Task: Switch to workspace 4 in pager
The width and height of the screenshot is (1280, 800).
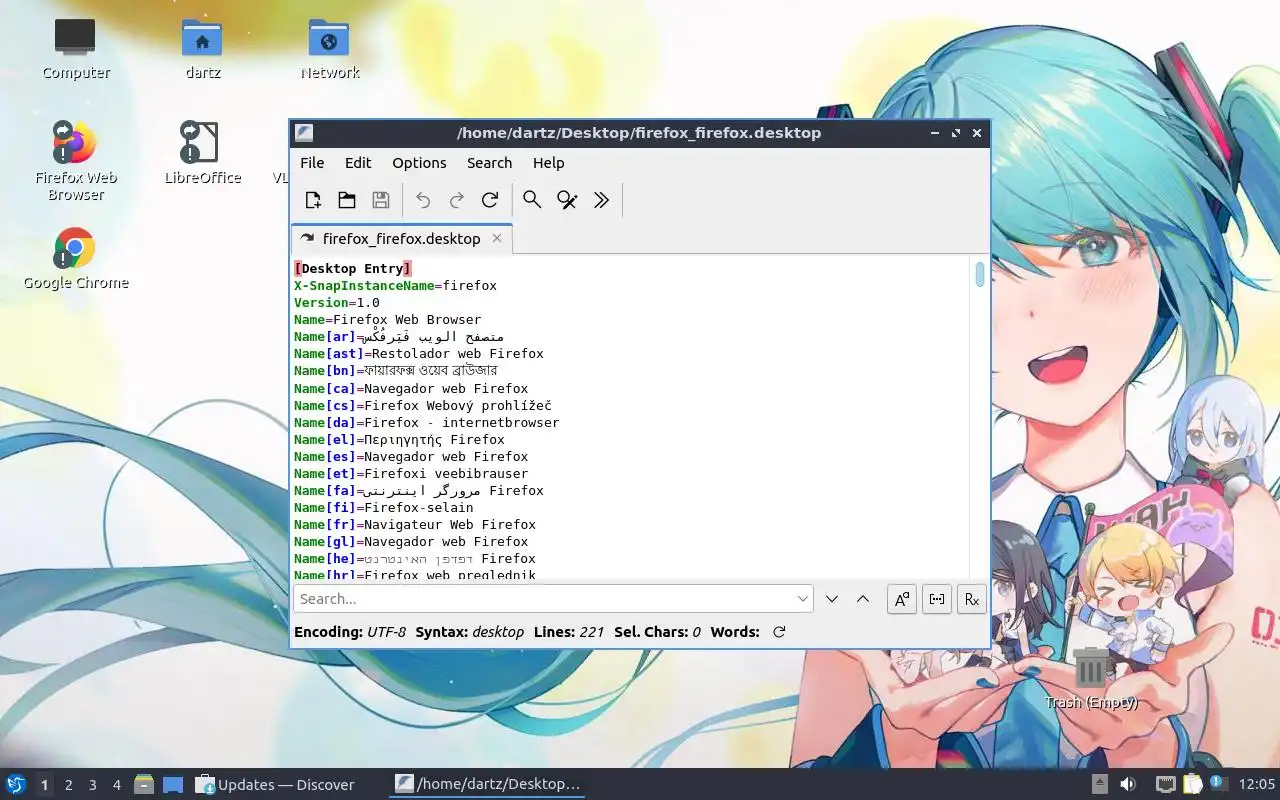Action: click(x=116, y=785)
